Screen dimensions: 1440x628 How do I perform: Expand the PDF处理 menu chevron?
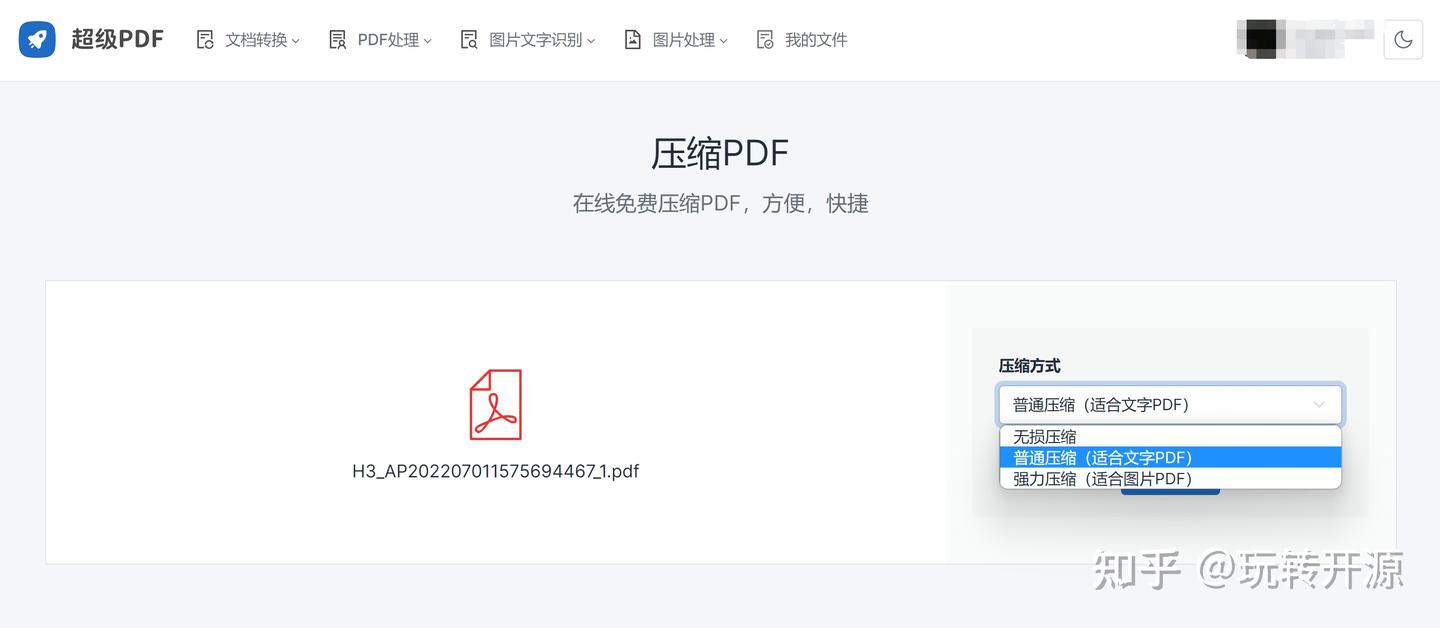coord(427,41)
